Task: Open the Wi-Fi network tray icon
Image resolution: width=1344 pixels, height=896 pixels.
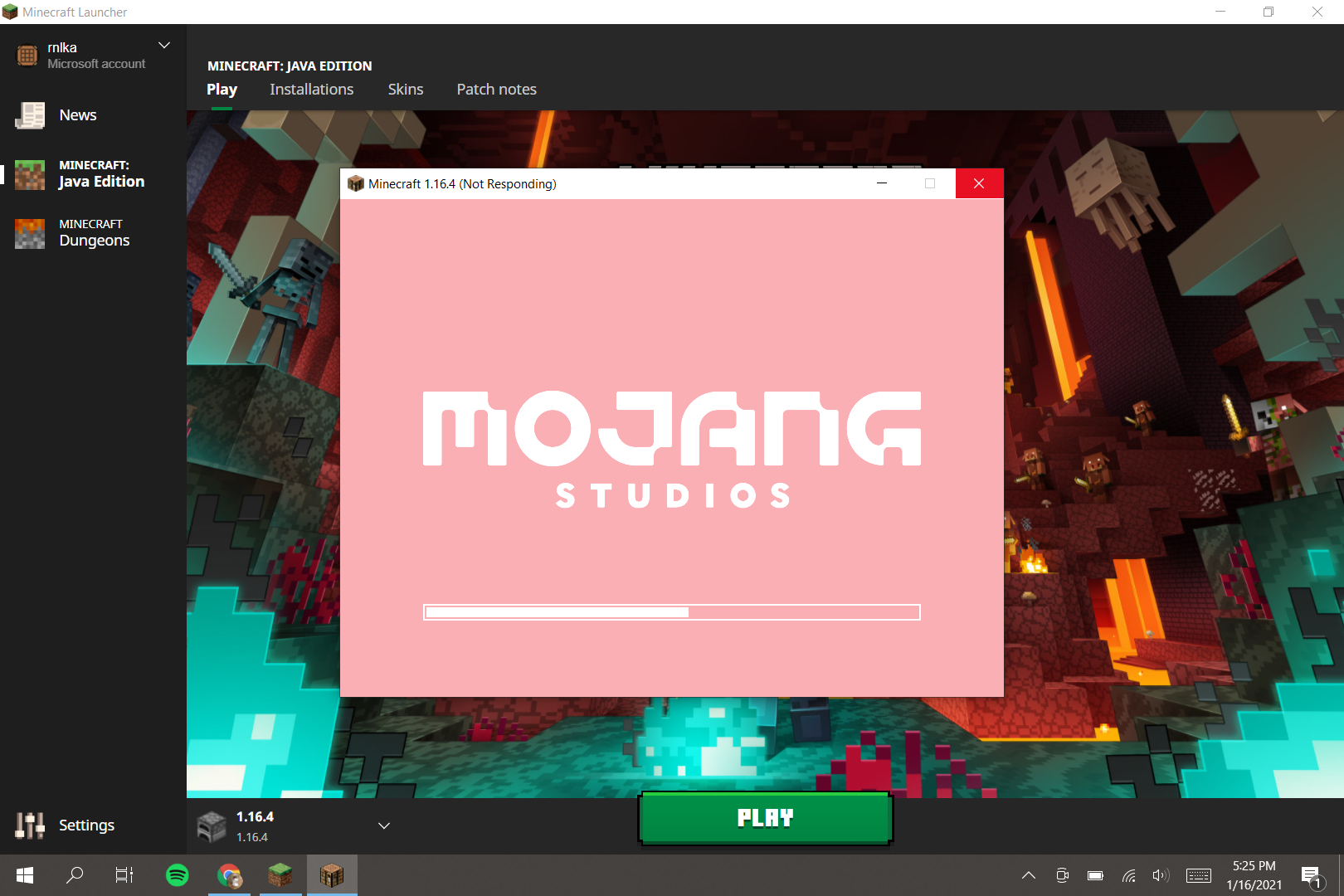Action: [1128, 875]
